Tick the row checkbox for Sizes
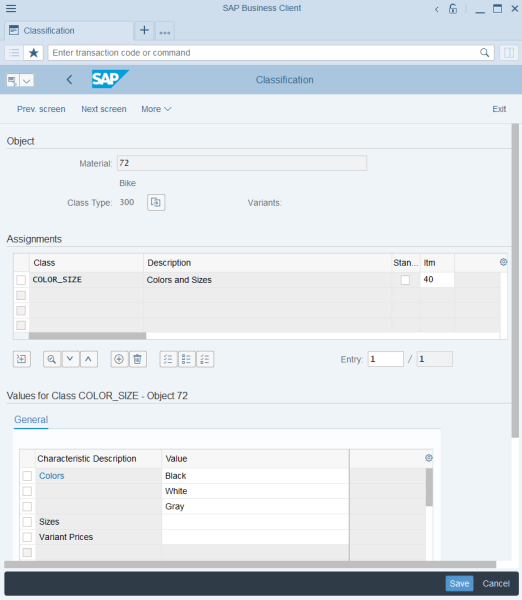This screenshot has height=600, width=522. point(27,522)
